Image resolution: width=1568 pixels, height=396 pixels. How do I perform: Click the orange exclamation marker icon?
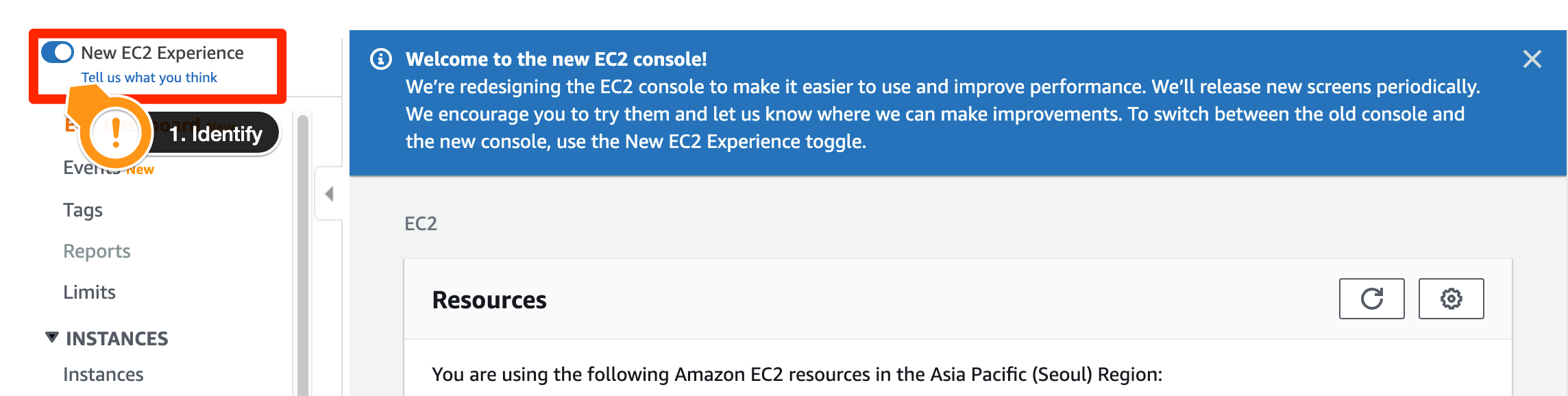coord(115,133)
